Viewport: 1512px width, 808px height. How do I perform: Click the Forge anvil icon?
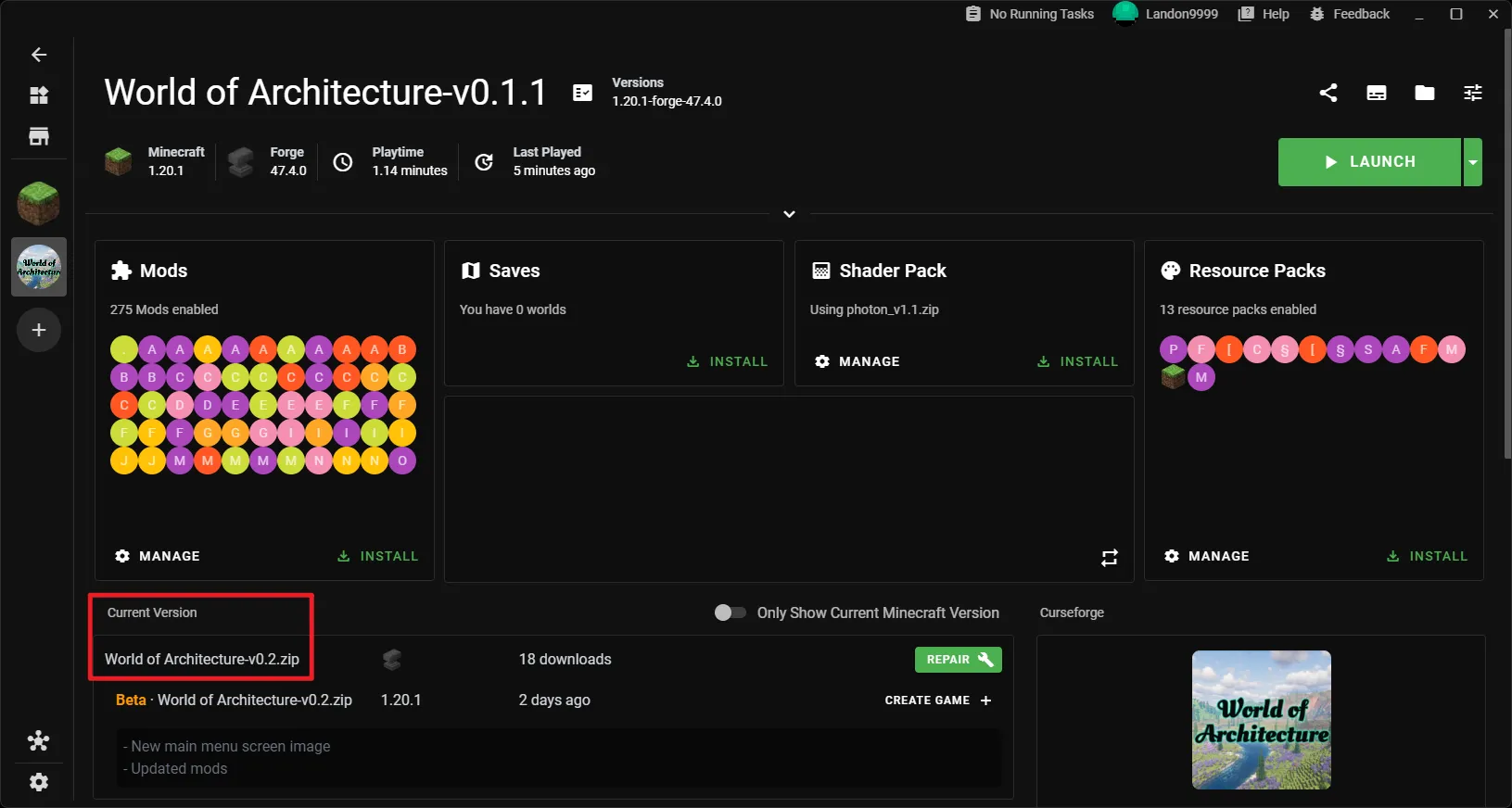coord(241,162)
